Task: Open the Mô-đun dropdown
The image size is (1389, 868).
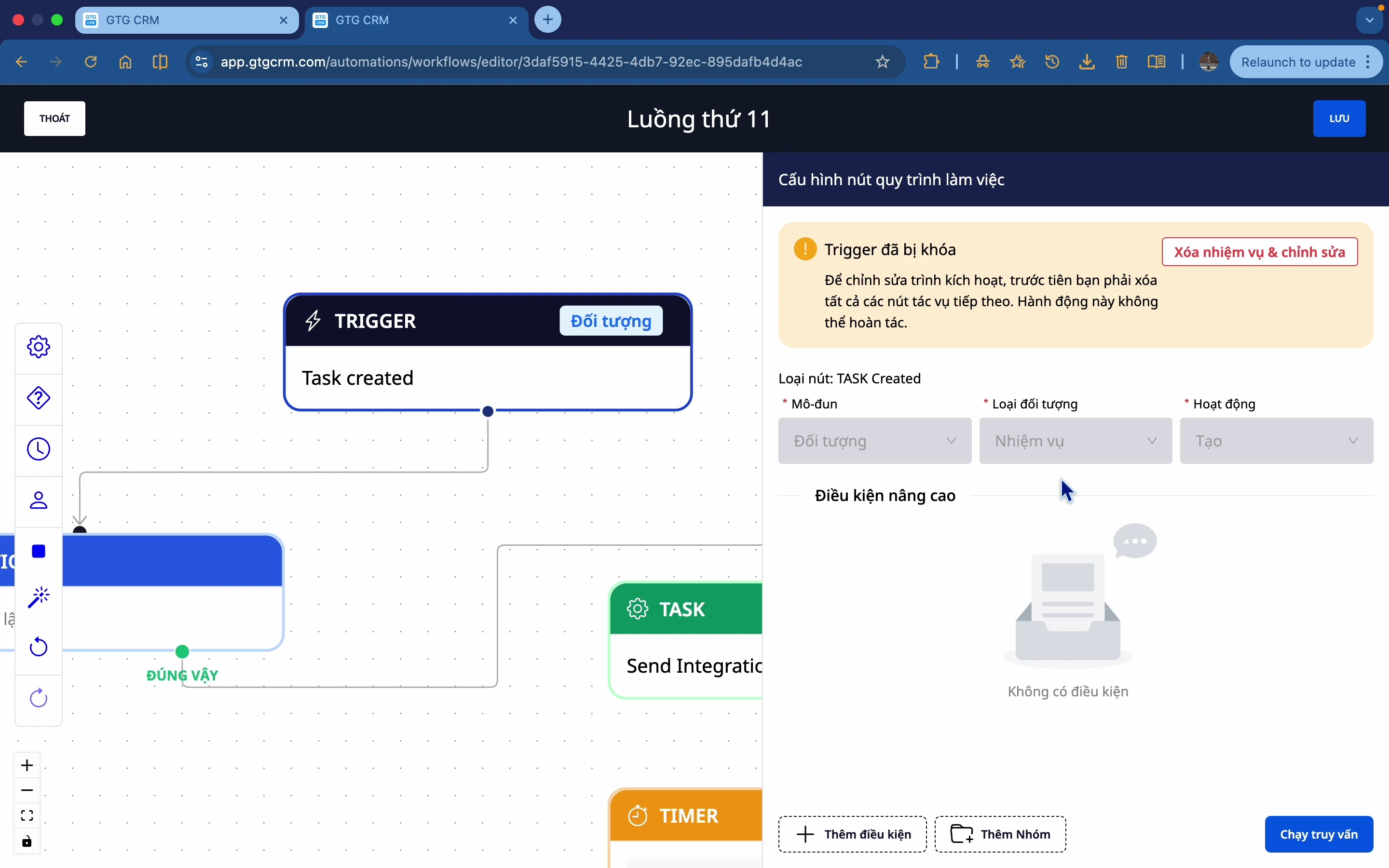Action: tap(874, 441)
